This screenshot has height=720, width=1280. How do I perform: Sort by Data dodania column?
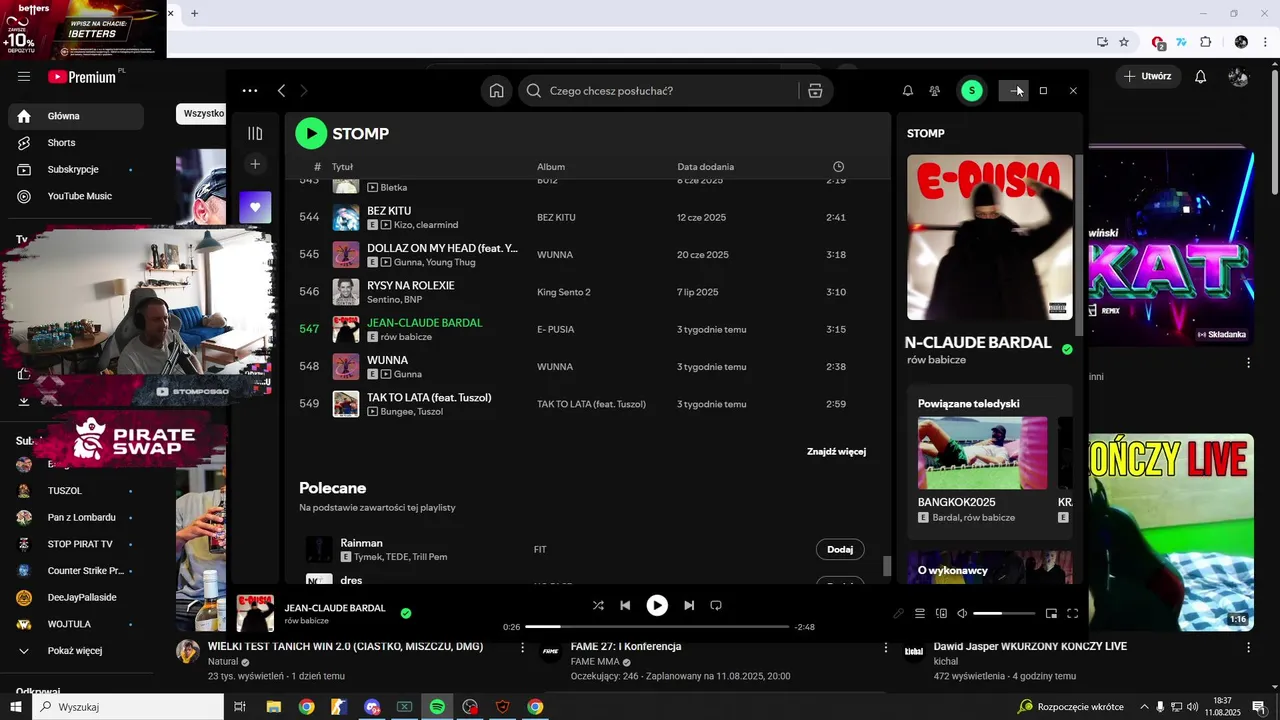[x=705, y=167]
